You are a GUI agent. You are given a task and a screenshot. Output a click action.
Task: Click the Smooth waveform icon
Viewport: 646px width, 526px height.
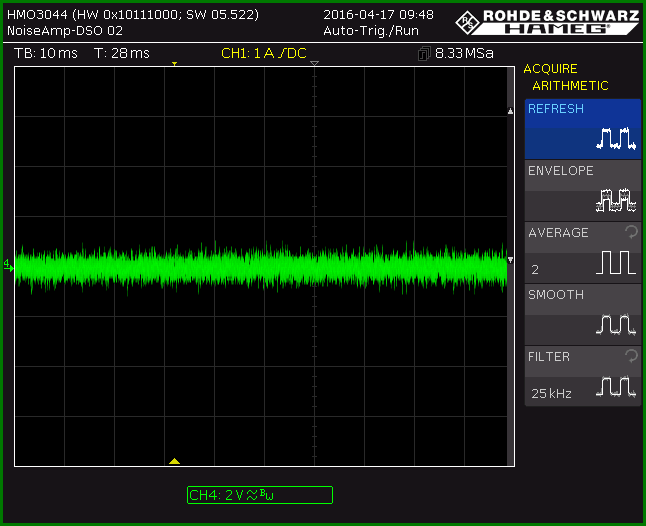pos(616,324)
